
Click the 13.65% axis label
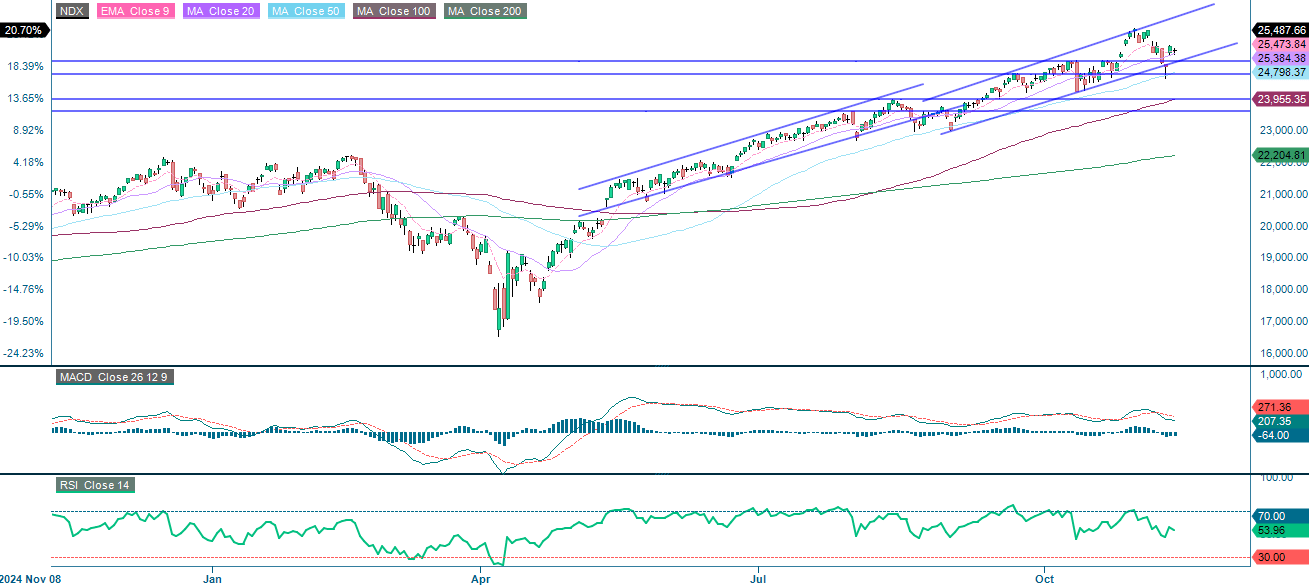coord(23,98)
